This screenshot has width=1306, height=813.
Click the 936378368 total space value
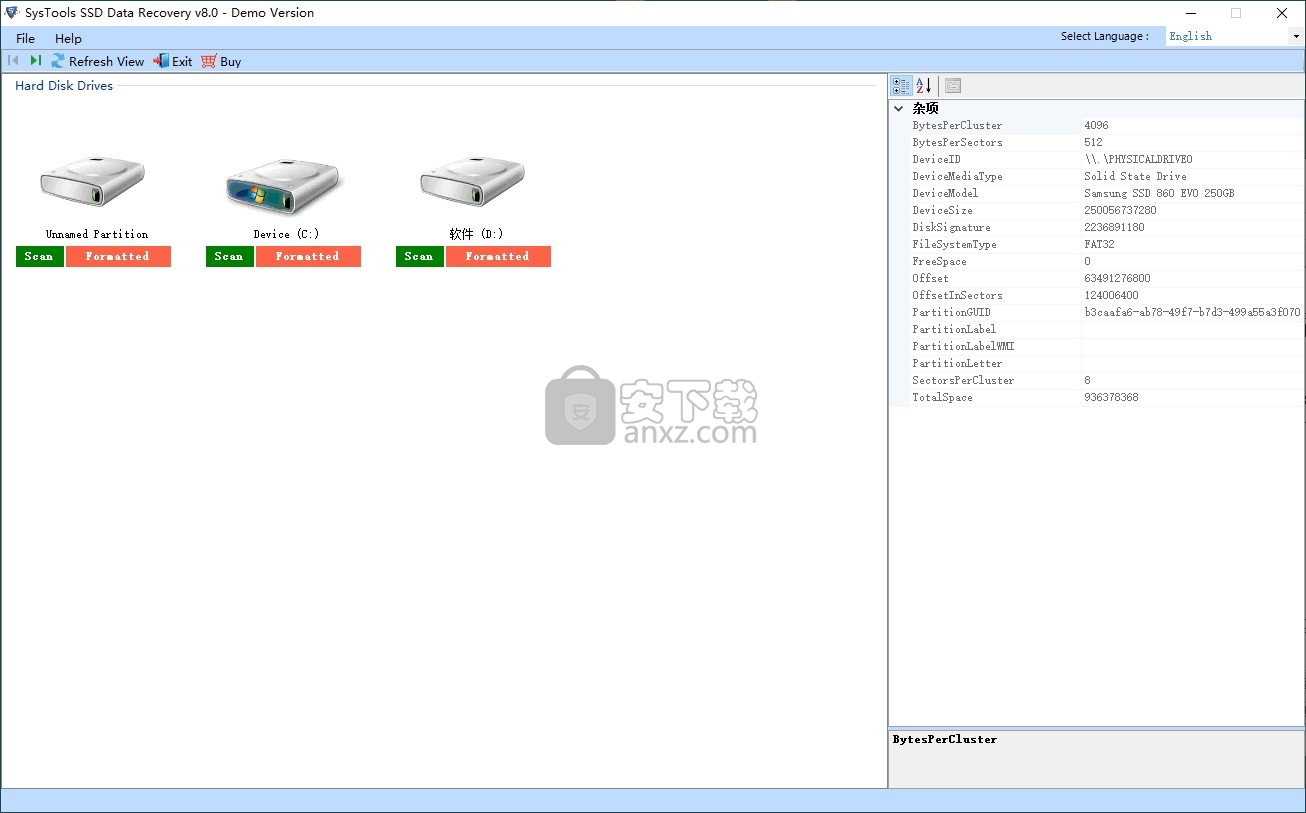coord(1111,398)
